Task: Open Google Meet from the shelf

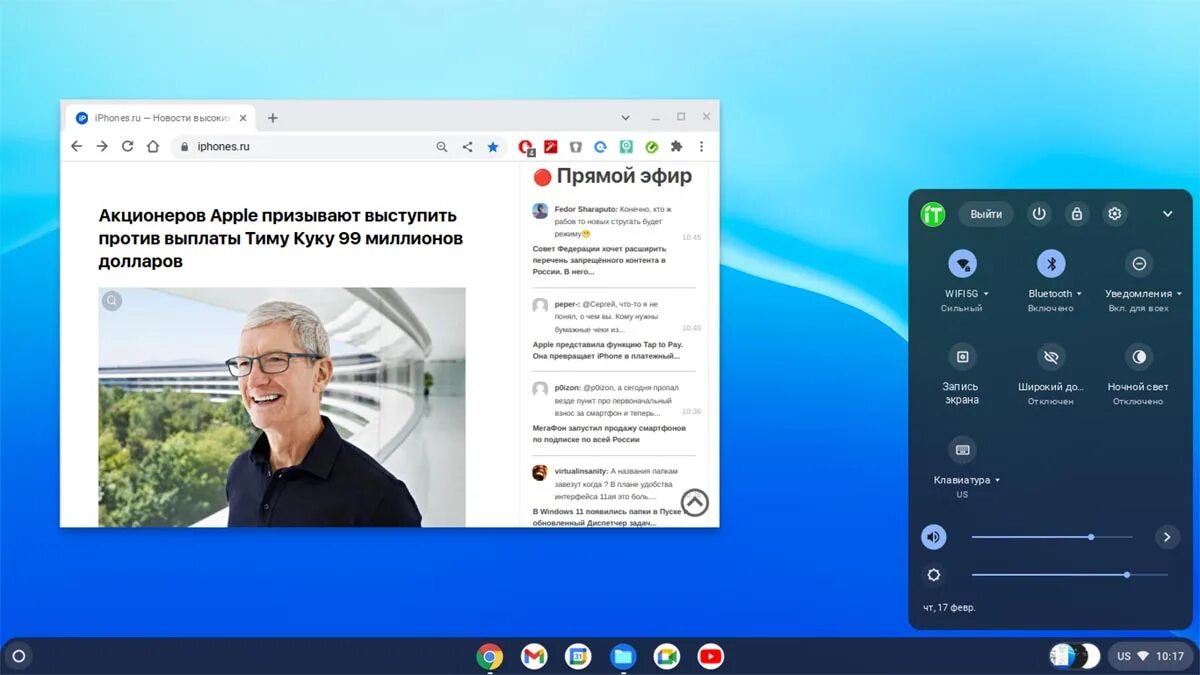Action: (x=667, y=657)
